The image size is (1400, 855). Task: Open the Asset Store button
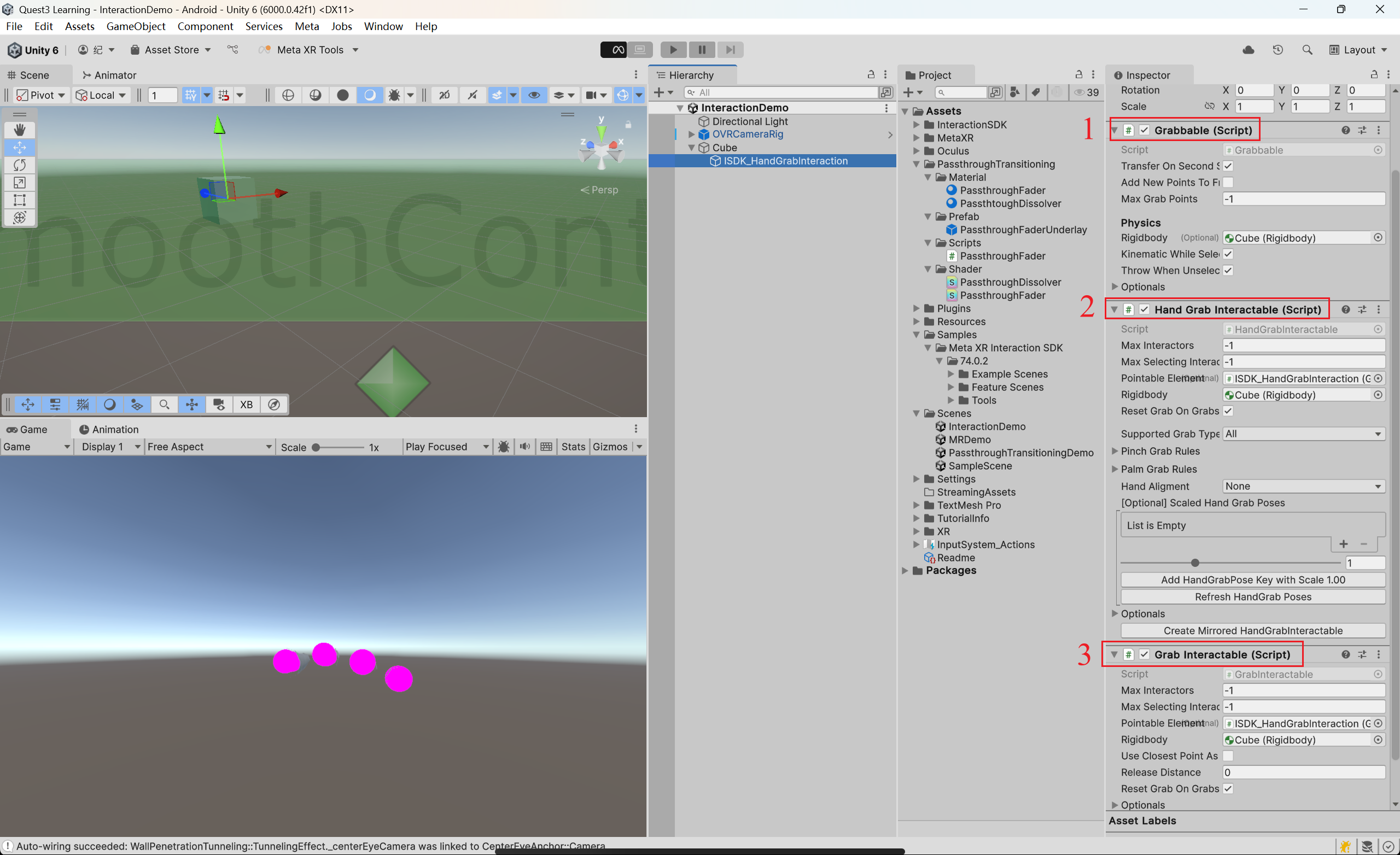[x=171, y=50]
